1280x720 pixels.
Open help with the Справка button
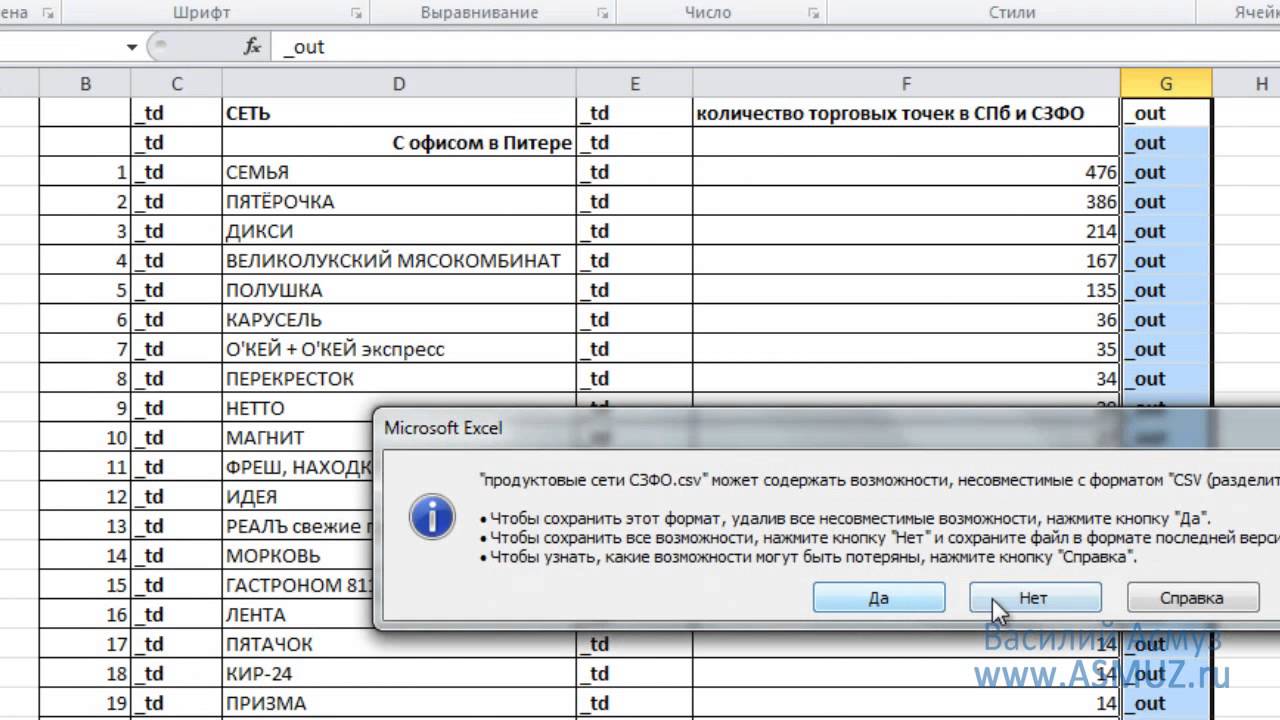point(1191,598)
